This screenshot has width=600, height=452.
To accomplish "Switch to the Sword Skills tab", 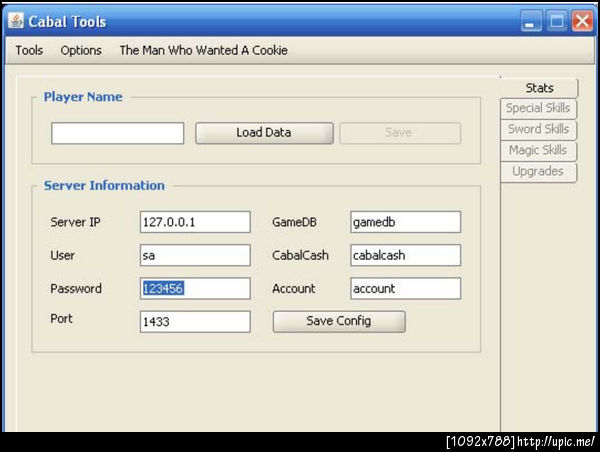I will tap(538, 129).
